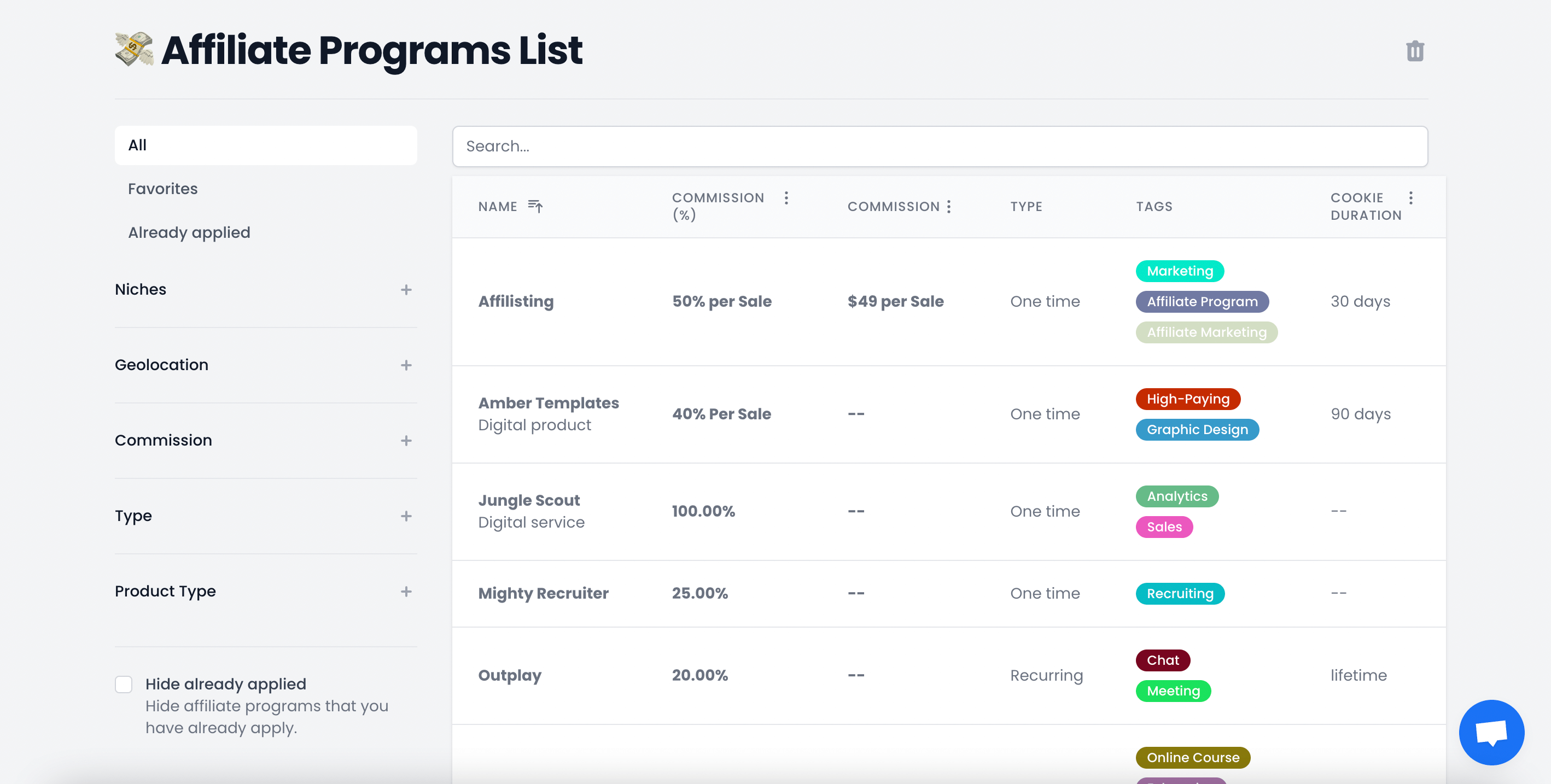Screen dimensions: 1551x784
Task: Click 'lifetime' cookie duration for Outplay
Action: pos(1358,675)
